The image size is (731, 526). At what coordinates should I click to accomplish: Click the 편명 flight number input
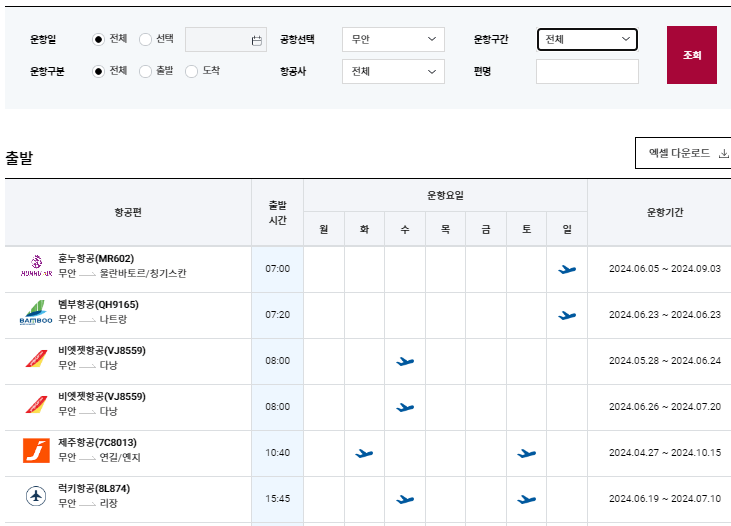click(x=587, y=71)
